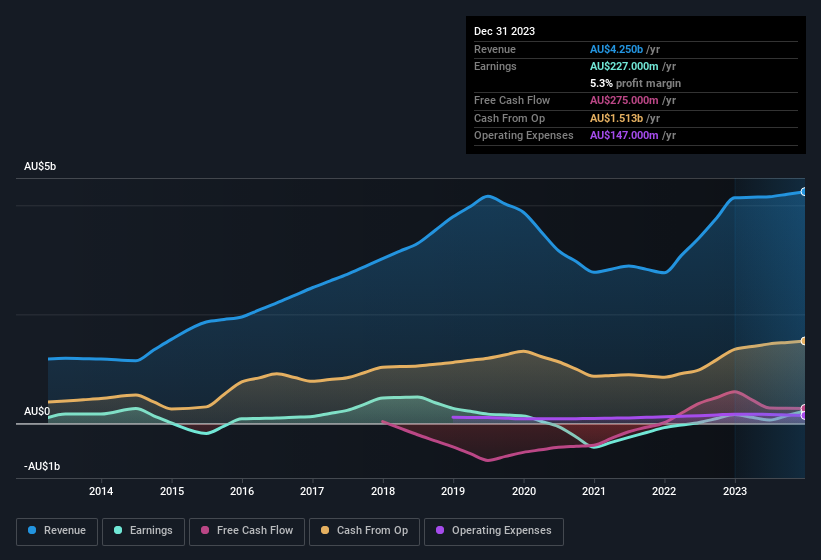
Task: Click the AU$147.000m operating expenses value
Action: (x=624, y=136)
